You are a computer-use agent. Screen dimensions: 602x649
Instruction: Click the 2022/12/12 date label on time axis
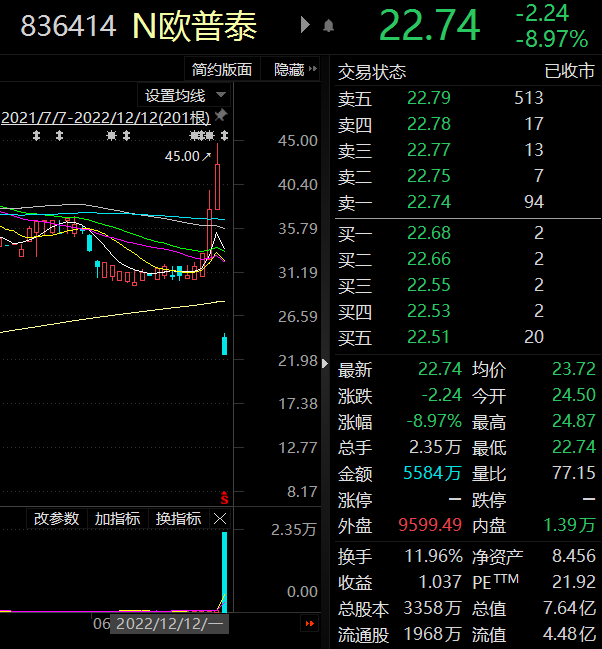pyautogui.click(x=169, y=623)
